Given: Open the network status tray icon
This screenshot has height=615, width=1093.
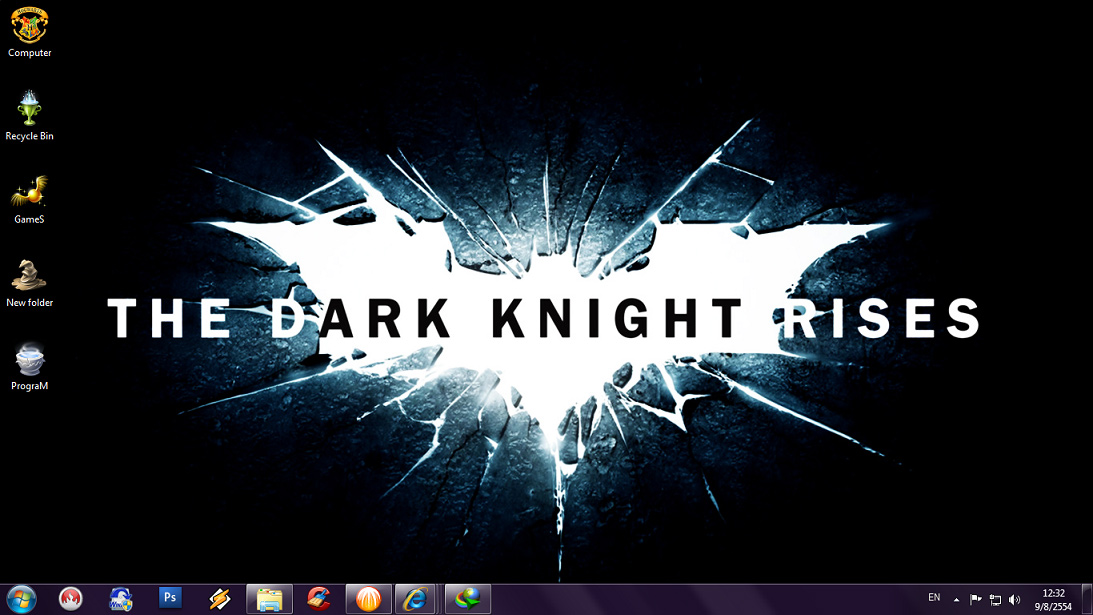Looking at the screenshot, I should pyautogui.click(x=995, y=600).
